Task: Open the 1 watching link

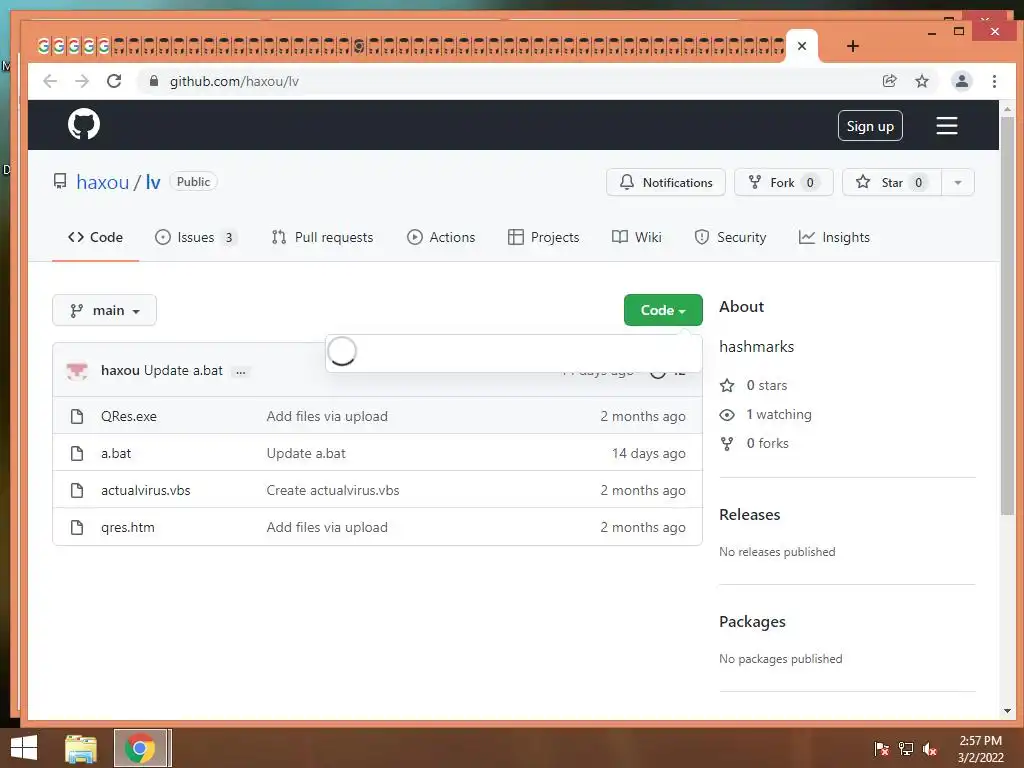Action: point(765,414)
